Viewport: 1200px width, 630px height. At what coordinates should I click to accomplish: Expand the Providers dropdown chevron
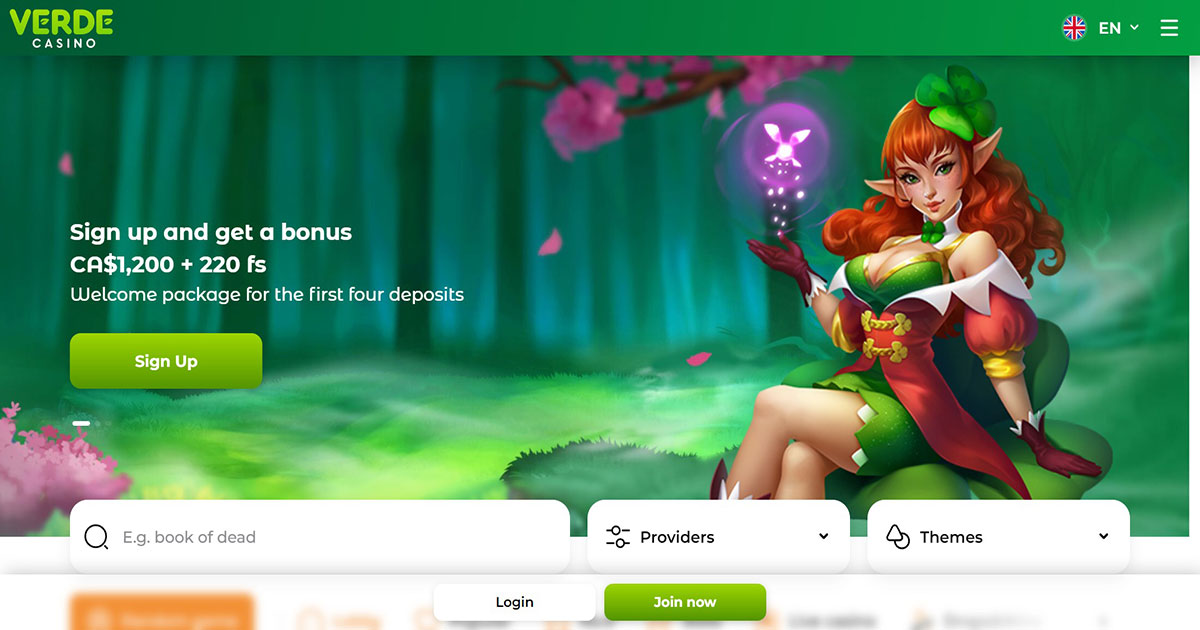[823, 537]
